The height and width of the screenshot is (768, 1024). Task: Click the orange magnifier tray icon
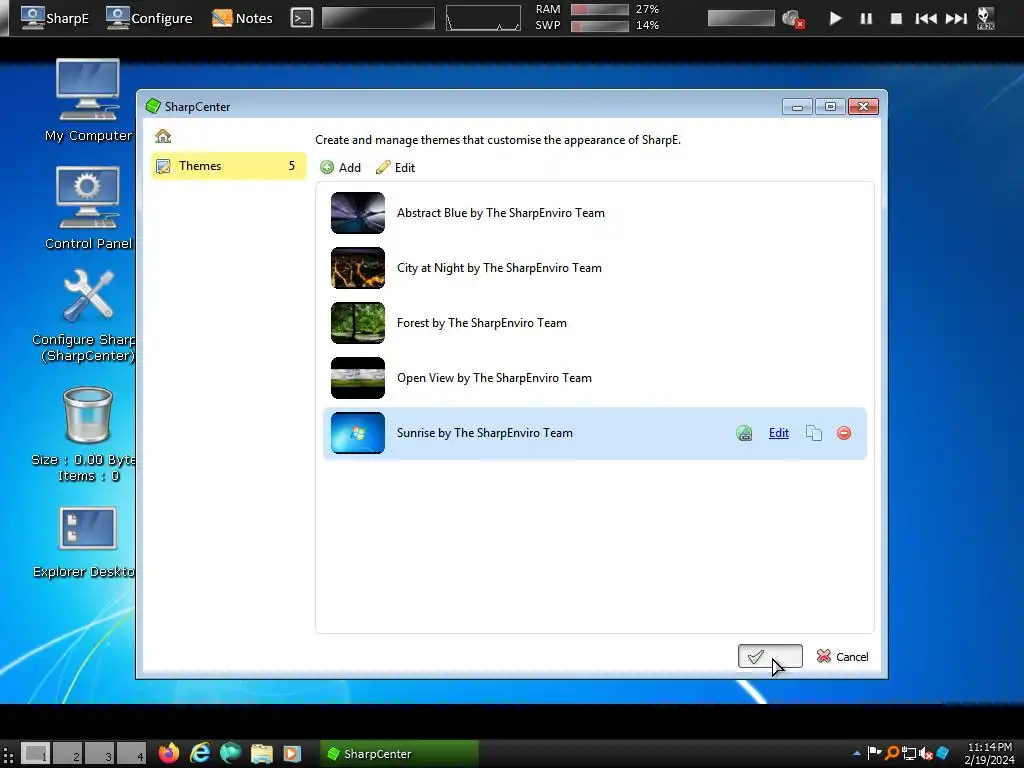coord(891,753)
